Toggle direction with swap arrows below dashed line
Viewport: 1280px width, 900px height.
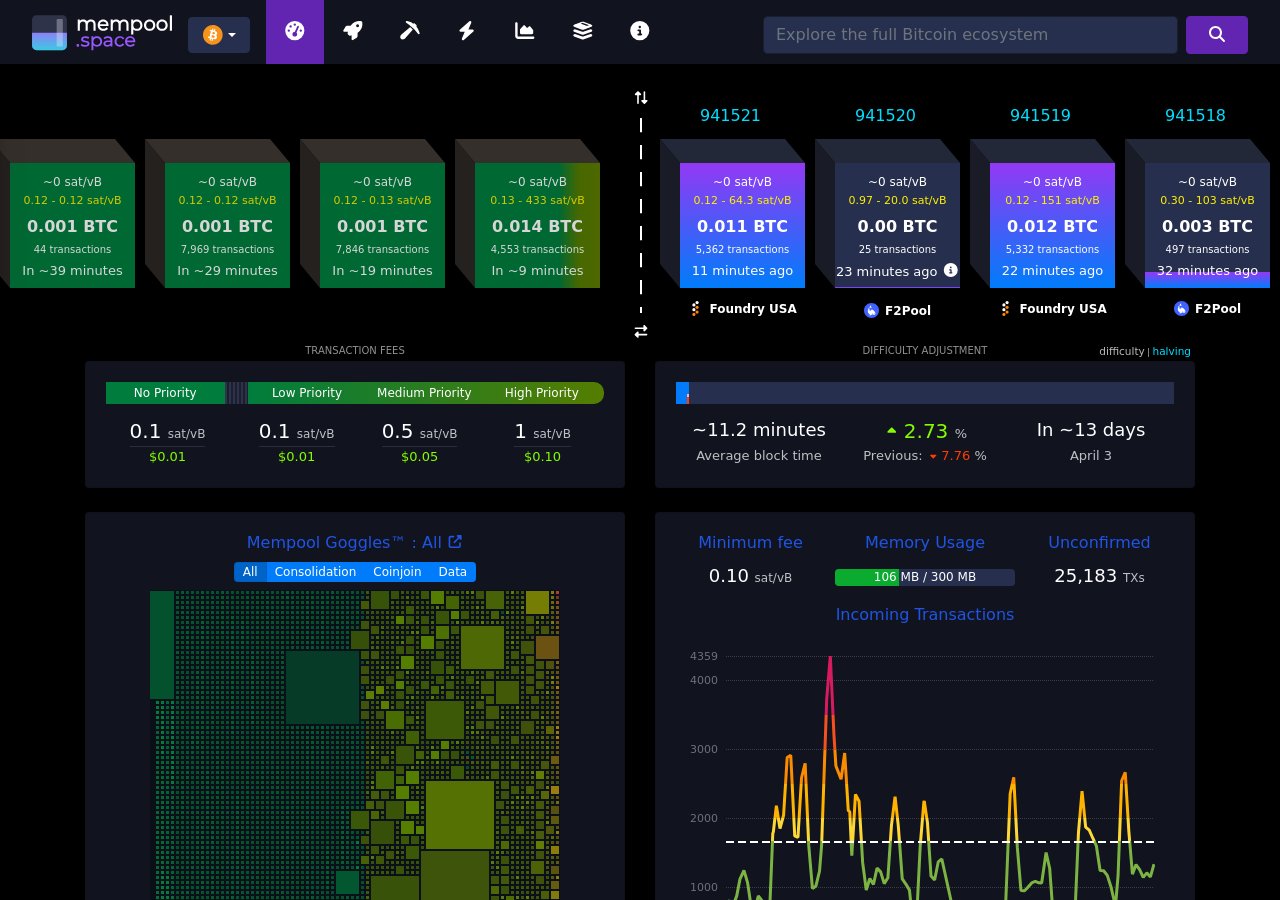point(640,331)
